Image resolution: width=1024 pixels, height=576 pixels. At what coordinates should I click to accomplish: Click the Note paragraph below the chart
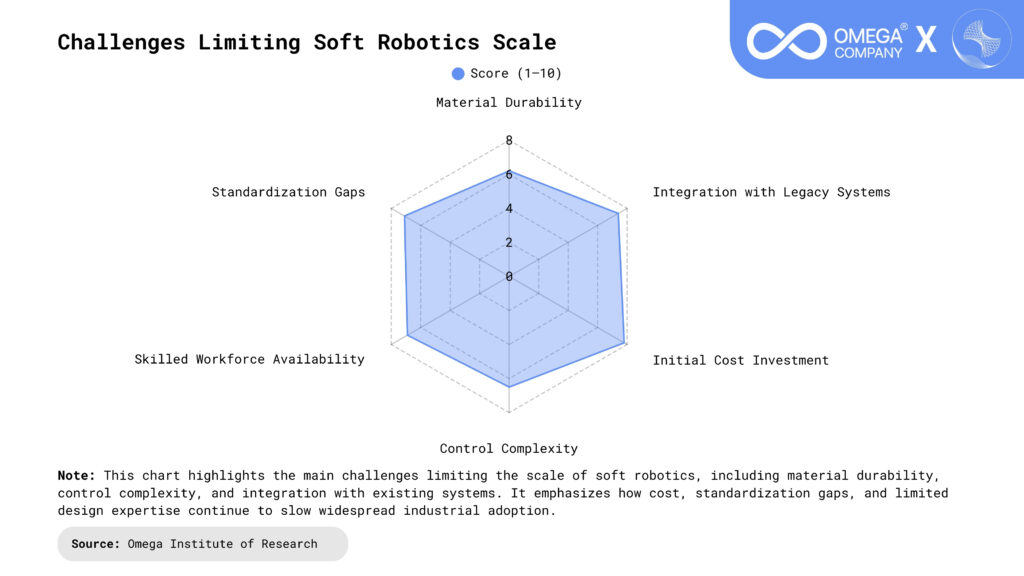click(x=503, y=494)
